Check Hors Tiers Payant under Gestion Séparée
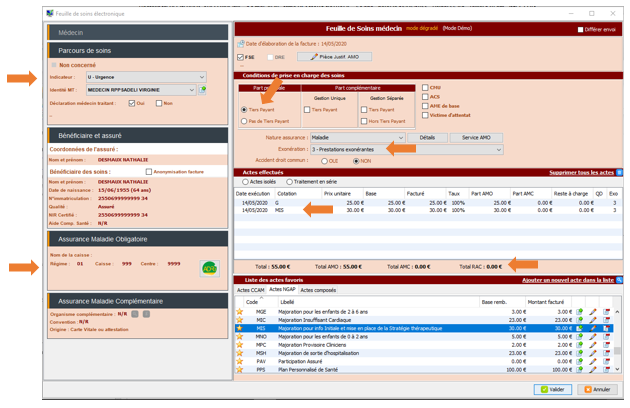630x408 pixels. click(x=364, y=121)
